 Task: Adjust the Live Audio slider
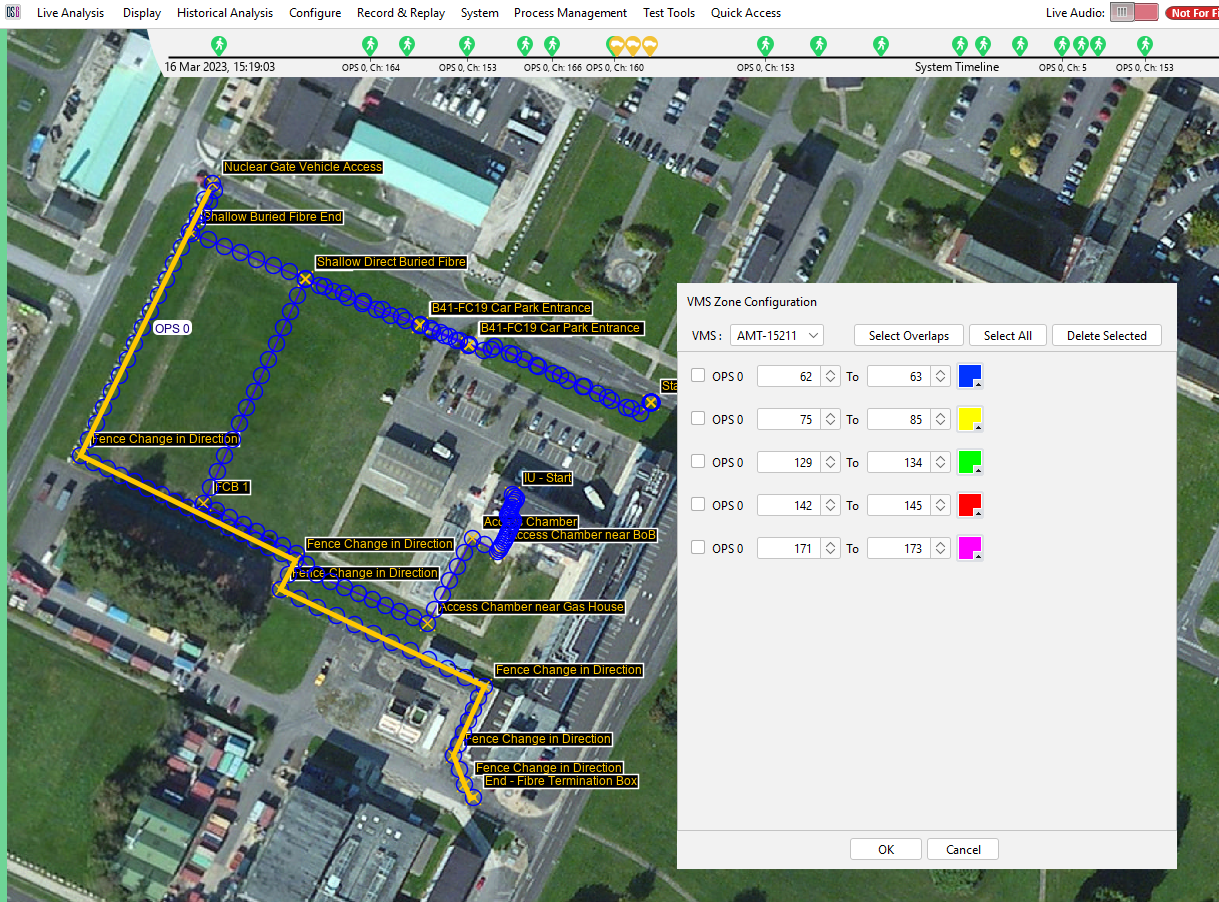(1121, 13)
